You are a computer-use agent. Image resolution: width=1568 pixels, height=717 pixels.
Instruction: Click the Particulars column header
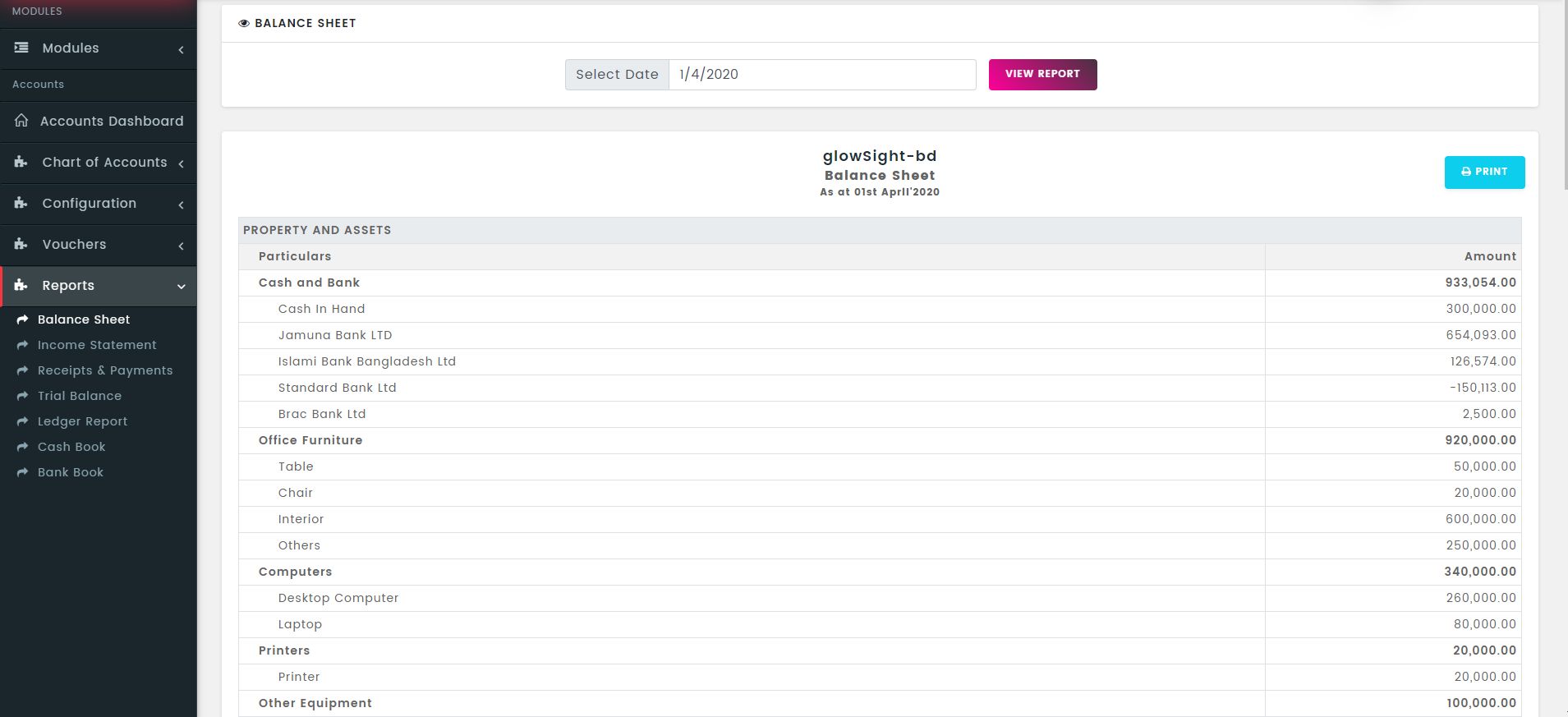[295, 256]
